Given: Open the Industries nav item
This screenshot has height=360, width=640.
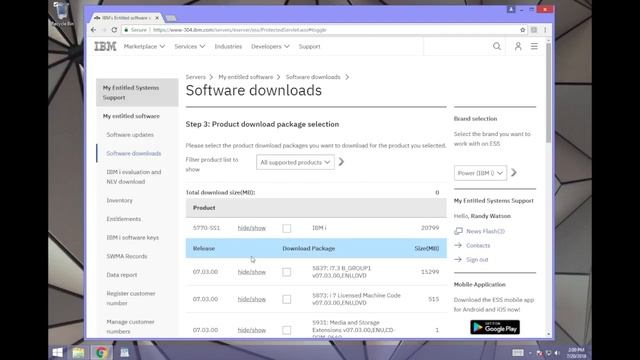Looking at the screenshot, I should (x=228, y=47).
